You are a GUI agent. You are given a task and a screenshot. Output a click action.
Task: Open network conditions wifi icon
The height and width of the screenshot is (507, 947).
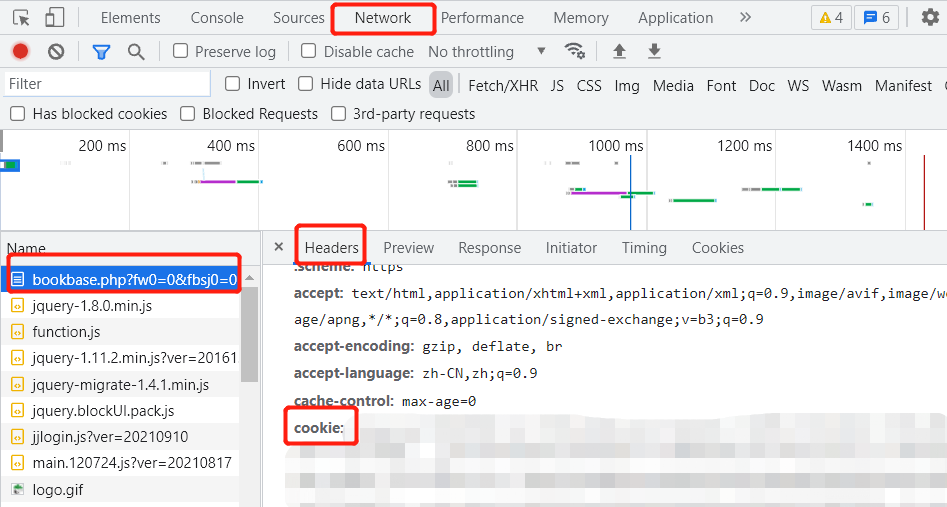pyautogui.click(x=574, y=51)
